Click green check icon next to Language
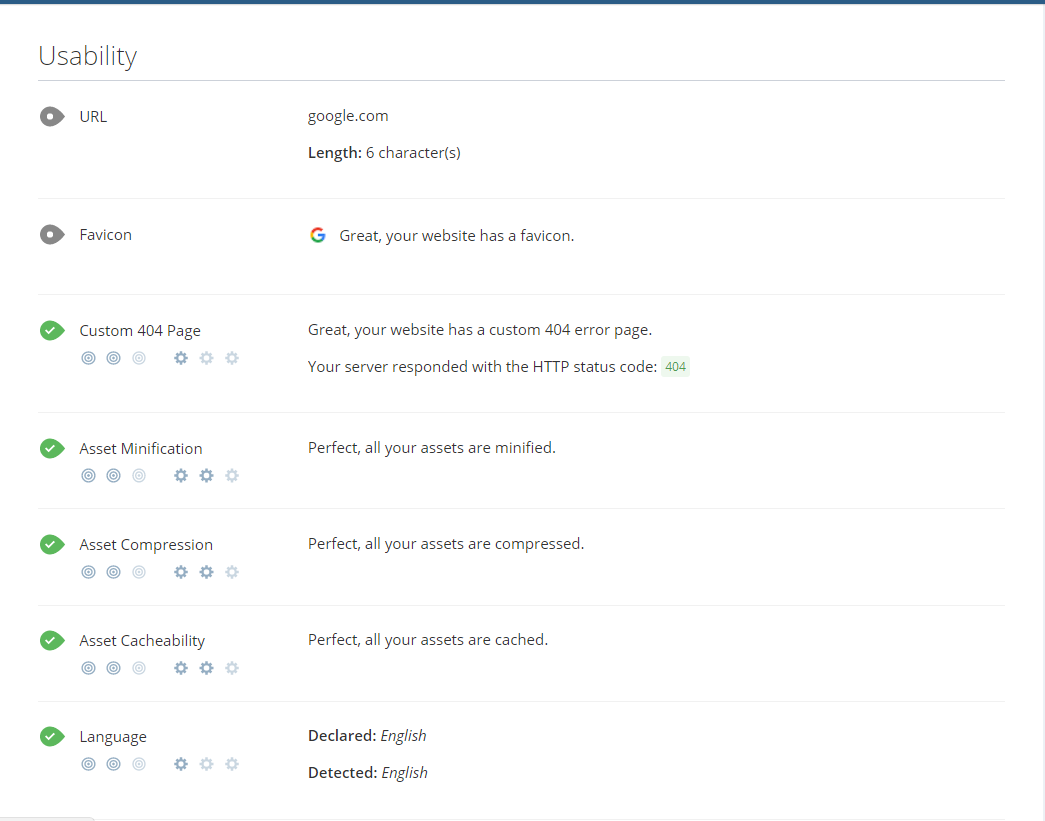 pos(52,737)
